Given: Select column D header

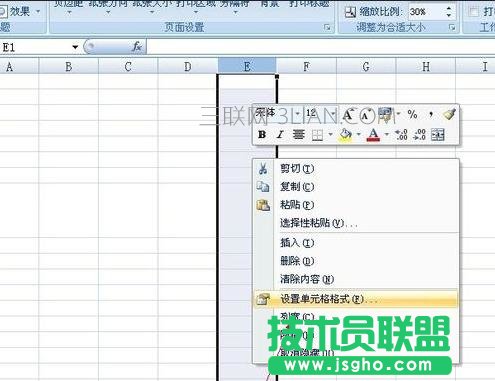Looking at the screenshot, I should point(188,67).
